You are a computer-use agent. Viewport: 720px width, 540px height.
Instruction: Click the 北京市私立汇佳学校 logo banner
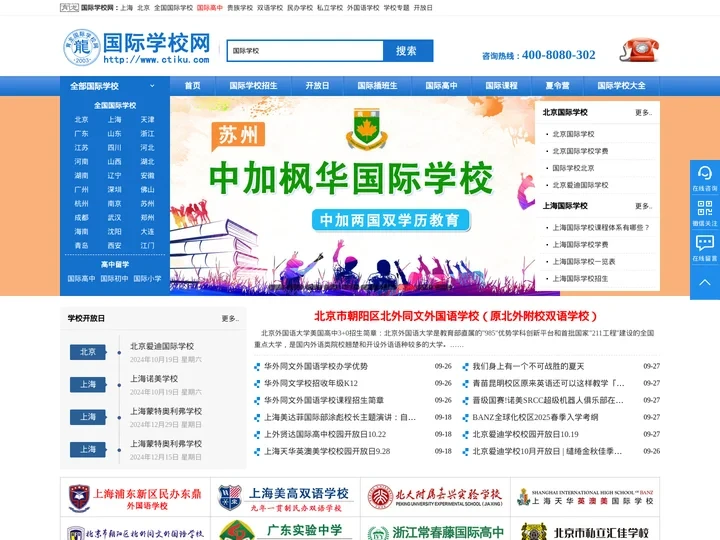585,529
